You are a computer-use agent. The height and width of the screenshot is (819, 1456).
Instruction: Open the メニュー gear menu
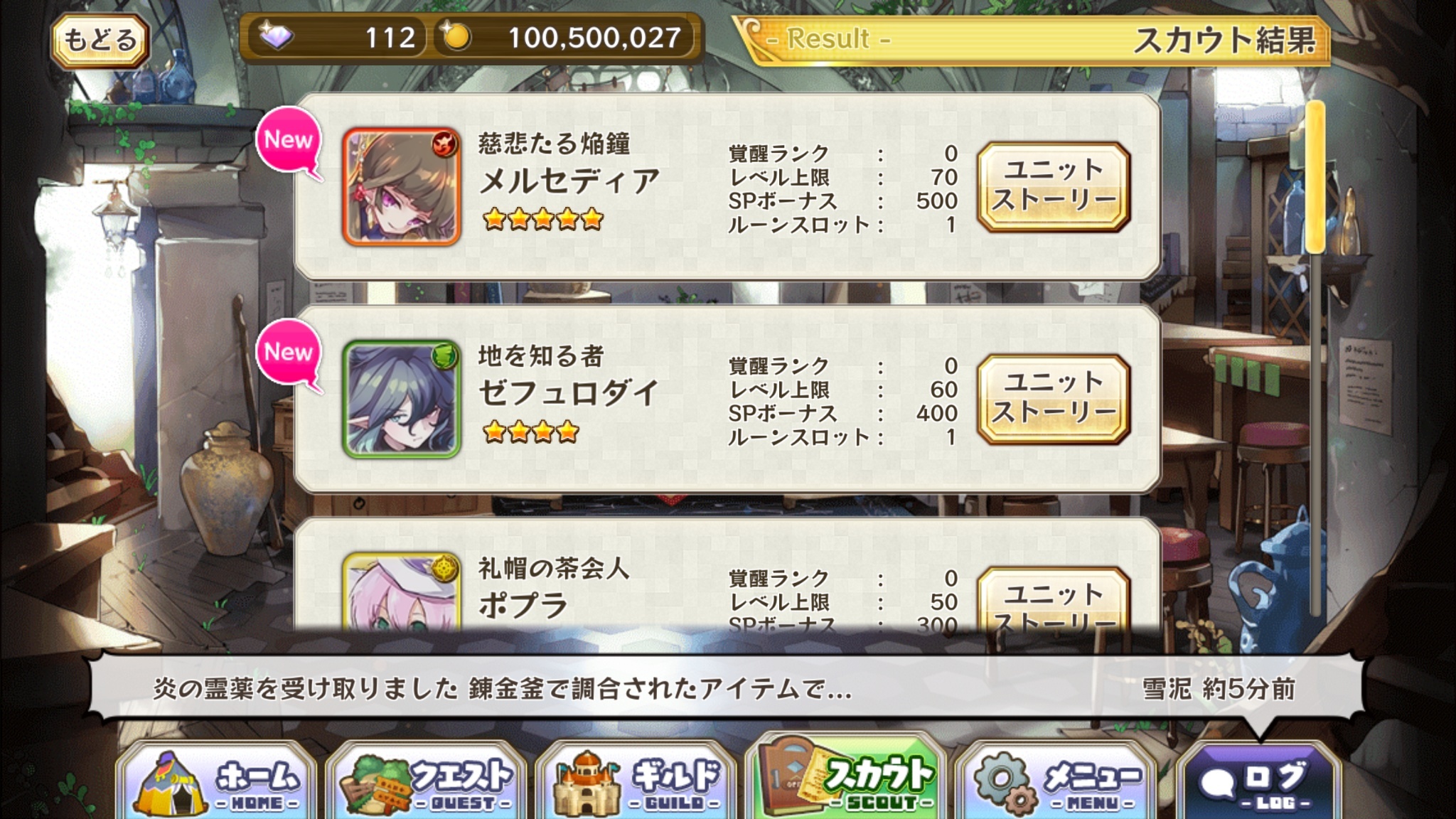1056,781
